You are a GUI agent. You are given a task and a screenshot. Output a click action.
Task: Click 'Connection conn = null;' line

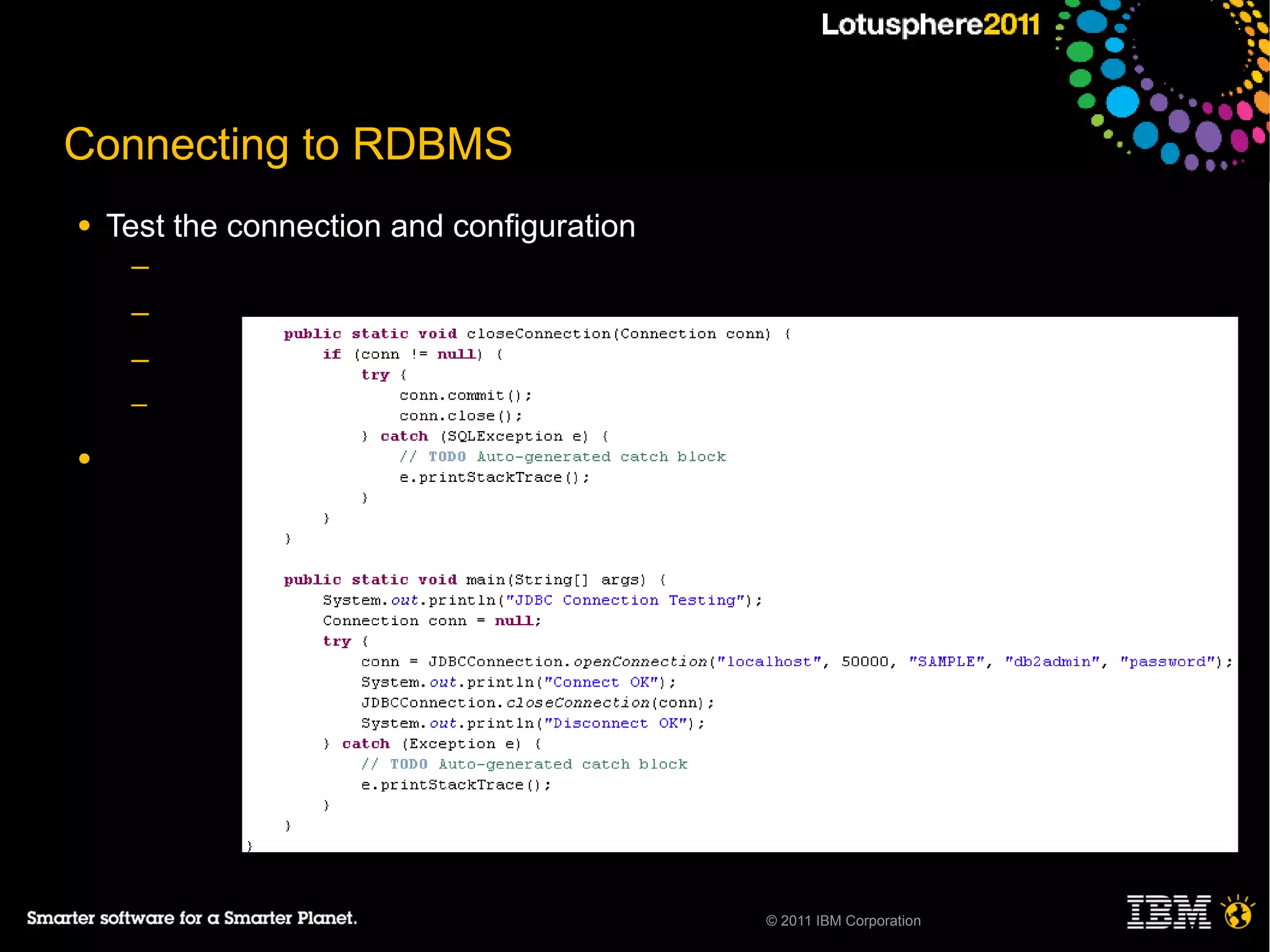(x=432, y=621)
